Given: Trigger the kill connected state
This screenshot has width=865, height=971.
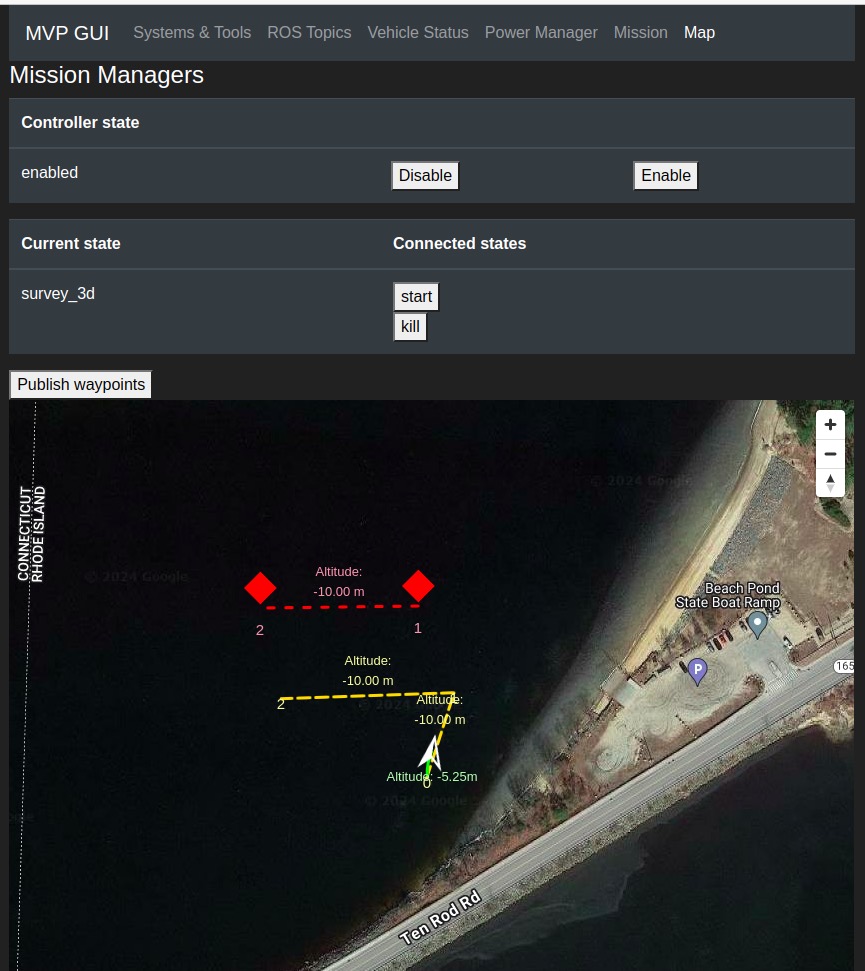Looking at the screenshot, I should 410,326.
